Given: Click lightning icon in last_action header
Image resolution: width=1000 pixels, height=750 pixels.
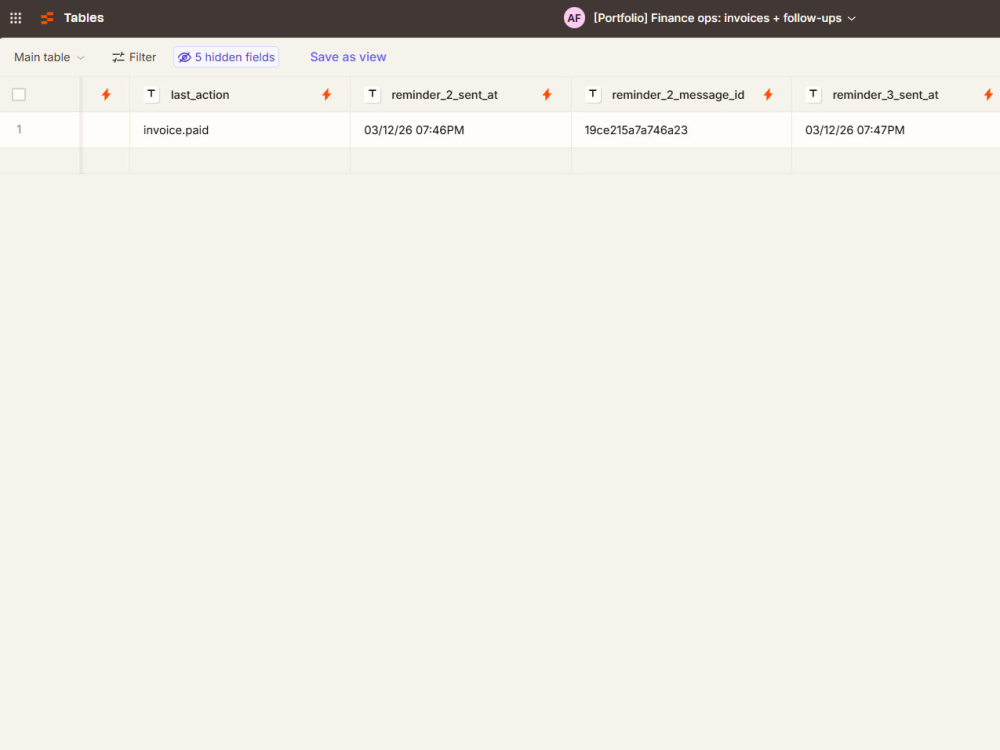Looking at the screenshot, I should (327, 94).
